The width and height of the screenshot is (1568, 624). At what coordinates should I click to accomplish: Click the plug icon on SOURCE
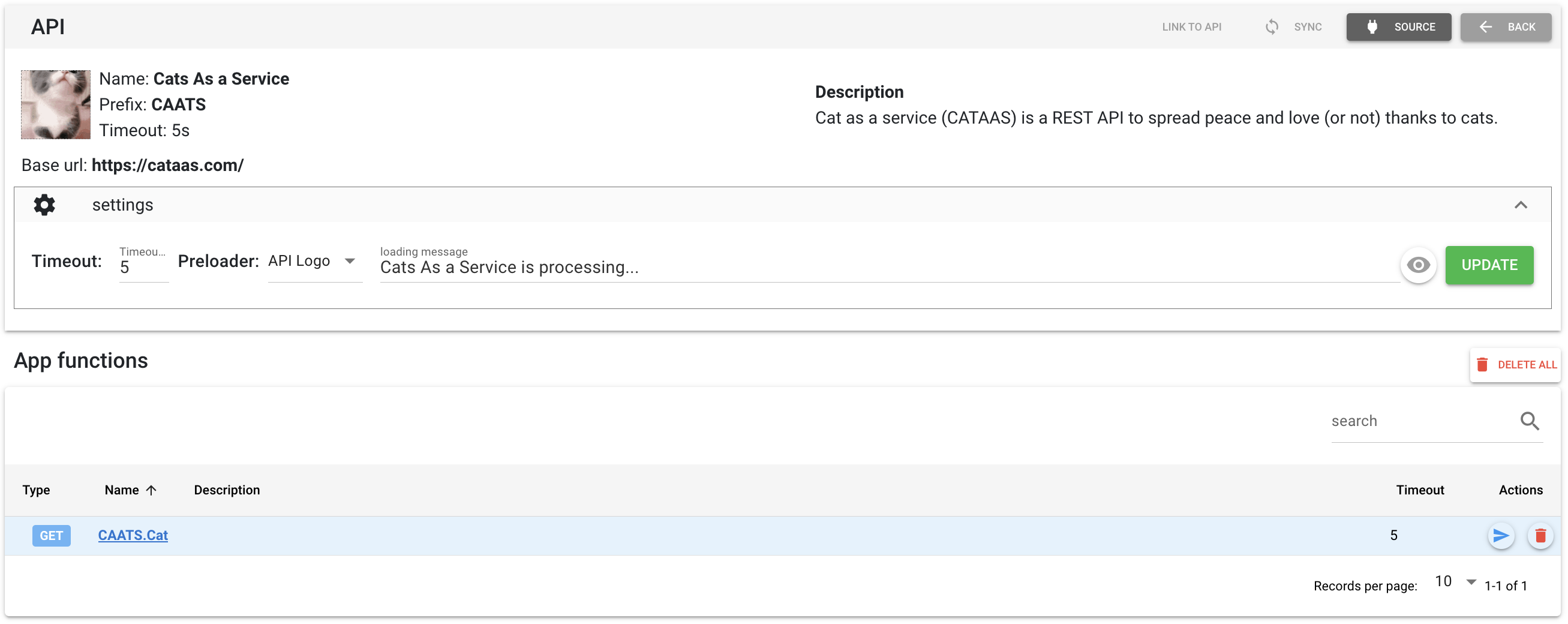1372,27
